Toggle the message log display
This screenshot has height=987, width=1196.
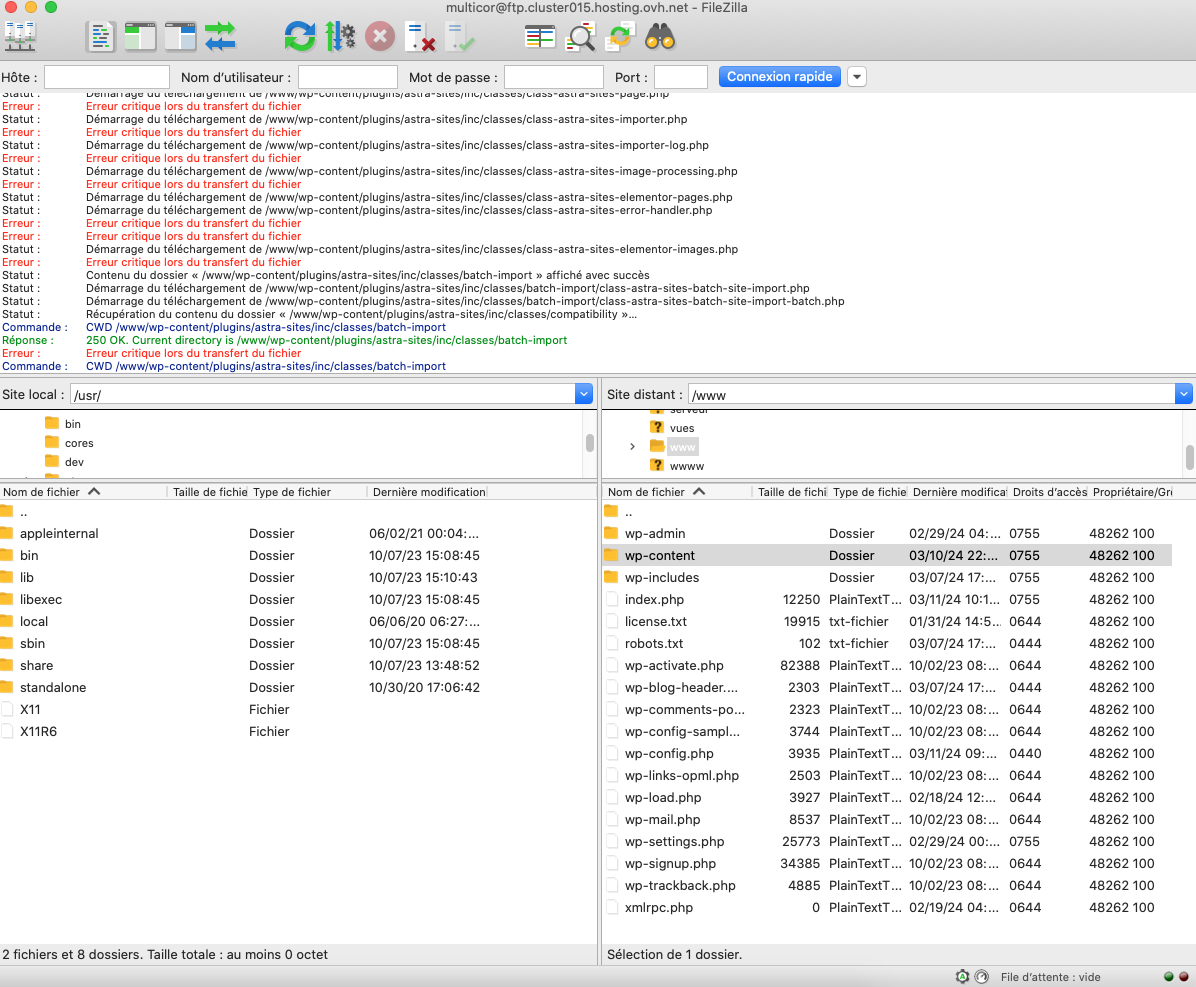[x=101, y=37]
